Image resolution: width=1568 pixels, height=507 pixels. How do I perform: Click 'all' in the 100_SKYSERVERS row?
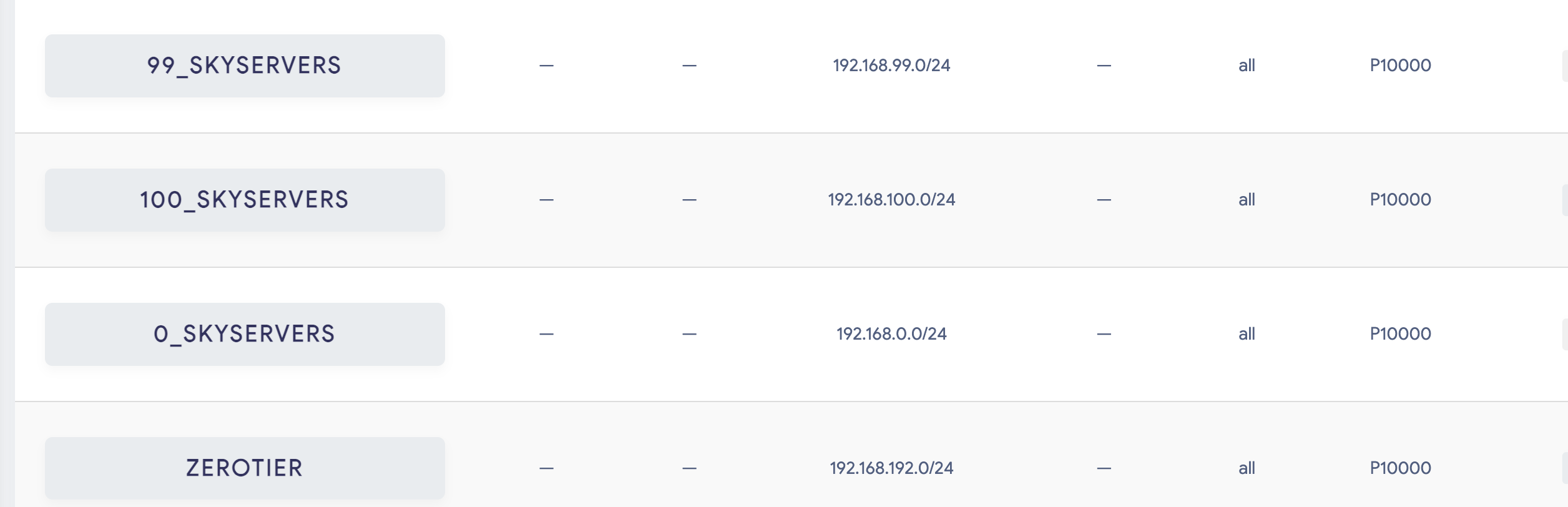[x=1247, y=200]
